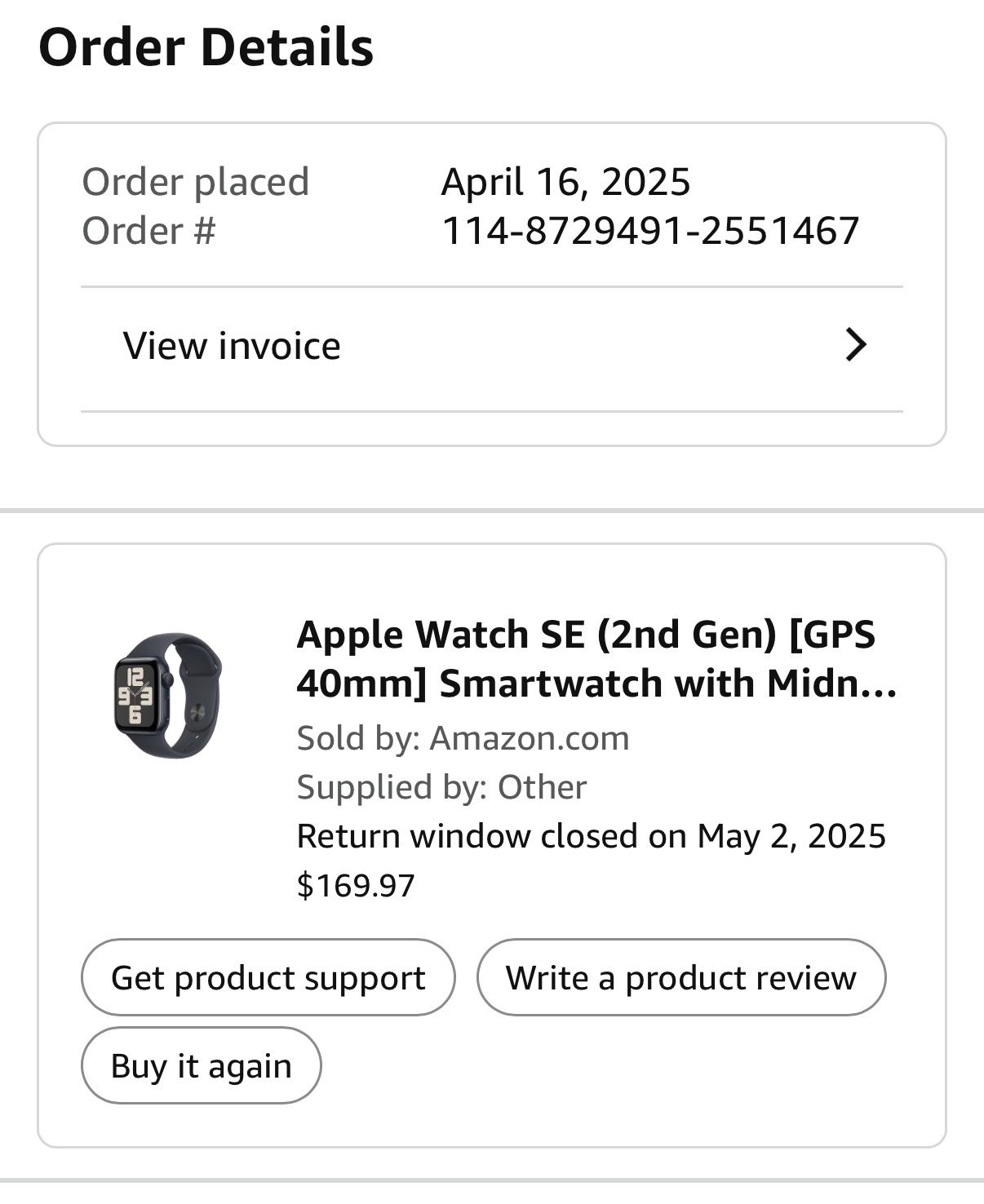Click the "Sold by:" label
This screenshot has width=984, height=1204.
tap(358, 738)
